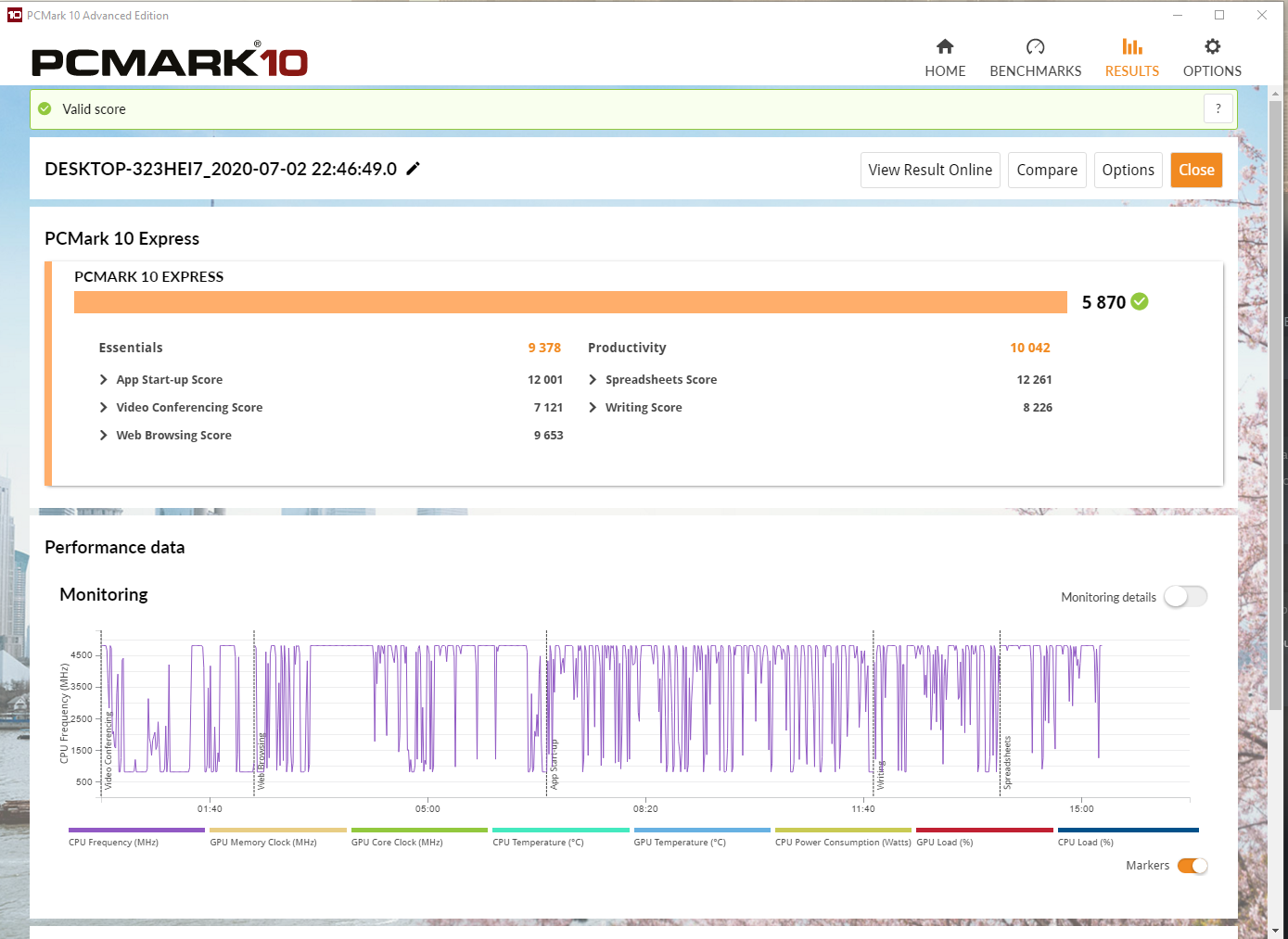Open the BENCHMARKS tab
Viewport: 1288px width, 939px height.
click(1036, 58)
